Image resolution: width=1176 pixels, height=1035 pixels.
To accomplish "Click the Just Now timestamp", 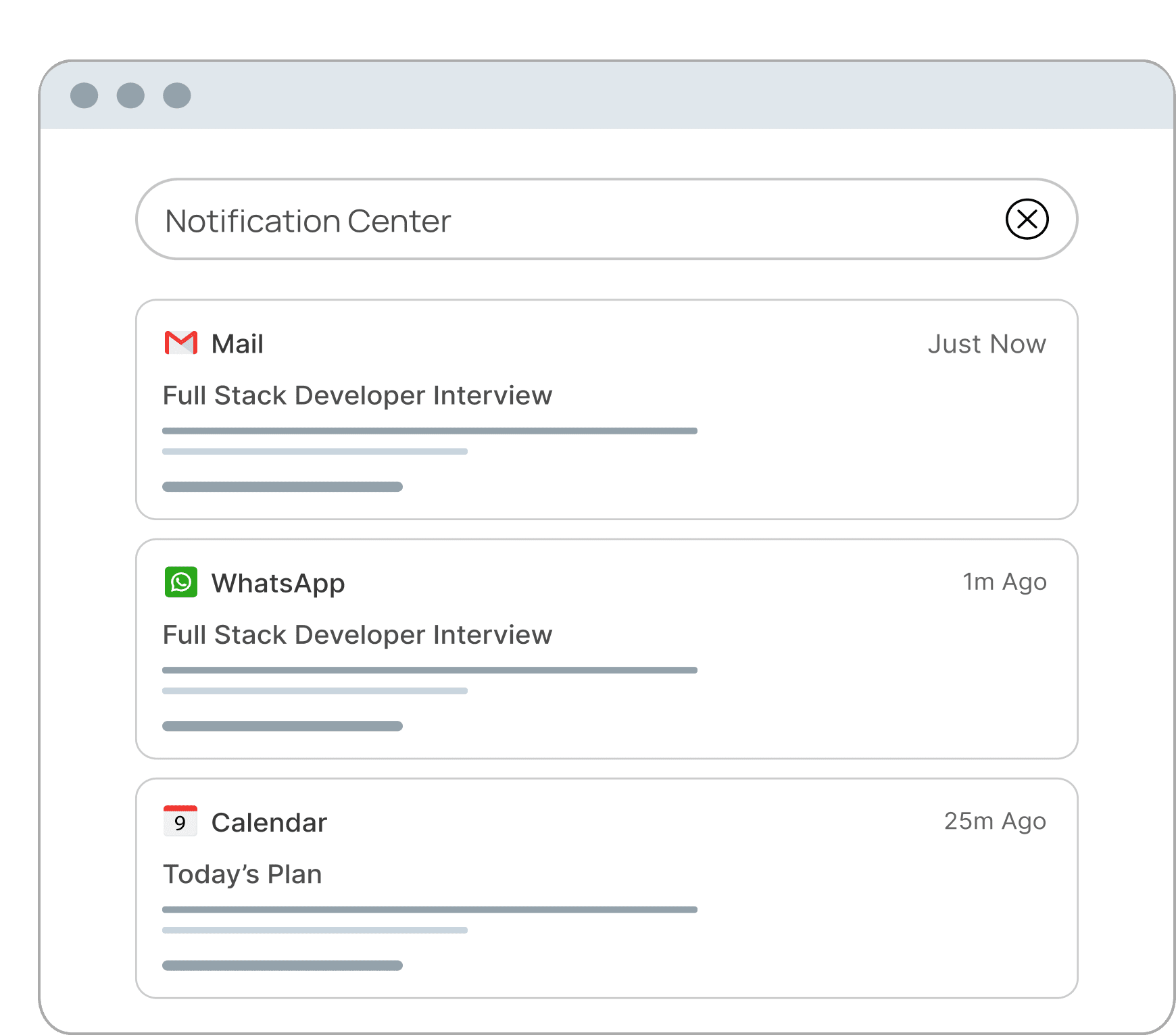I will 986,344.
